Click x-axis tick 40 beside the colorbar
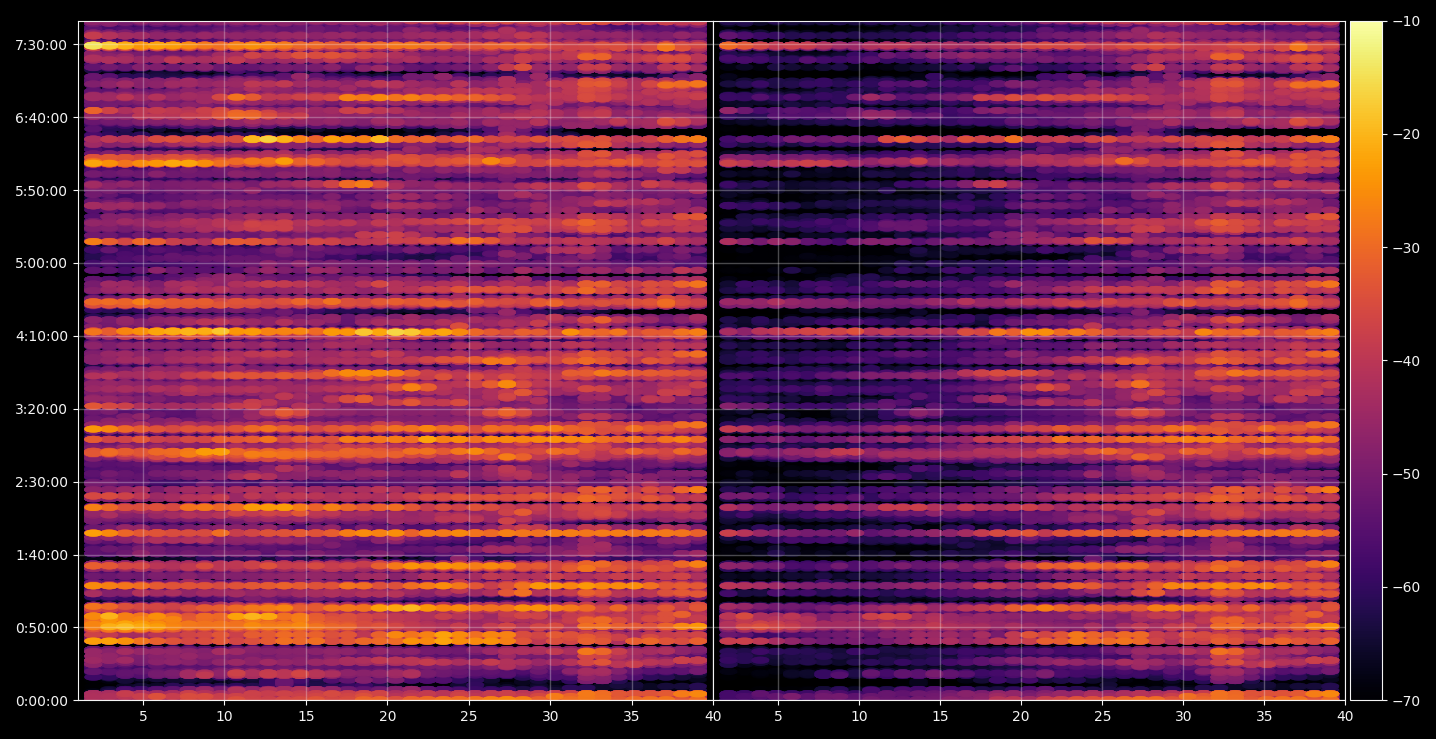This screenshot has height=739, width=1436. 1346,716
